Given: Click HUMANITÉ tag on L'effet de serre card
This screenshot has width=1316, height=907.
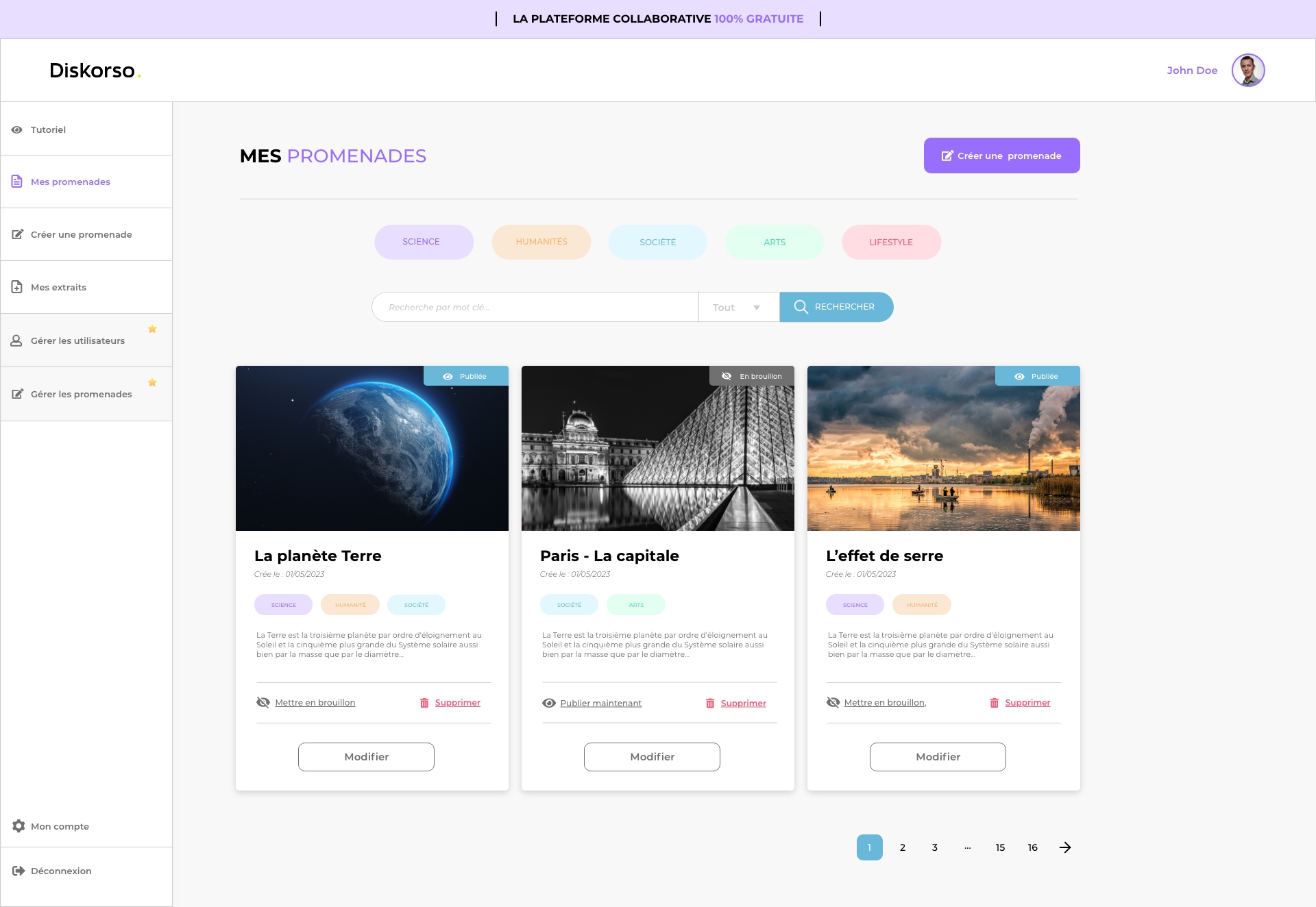Looking at the screenshot, I should click(x=922, y=605).
